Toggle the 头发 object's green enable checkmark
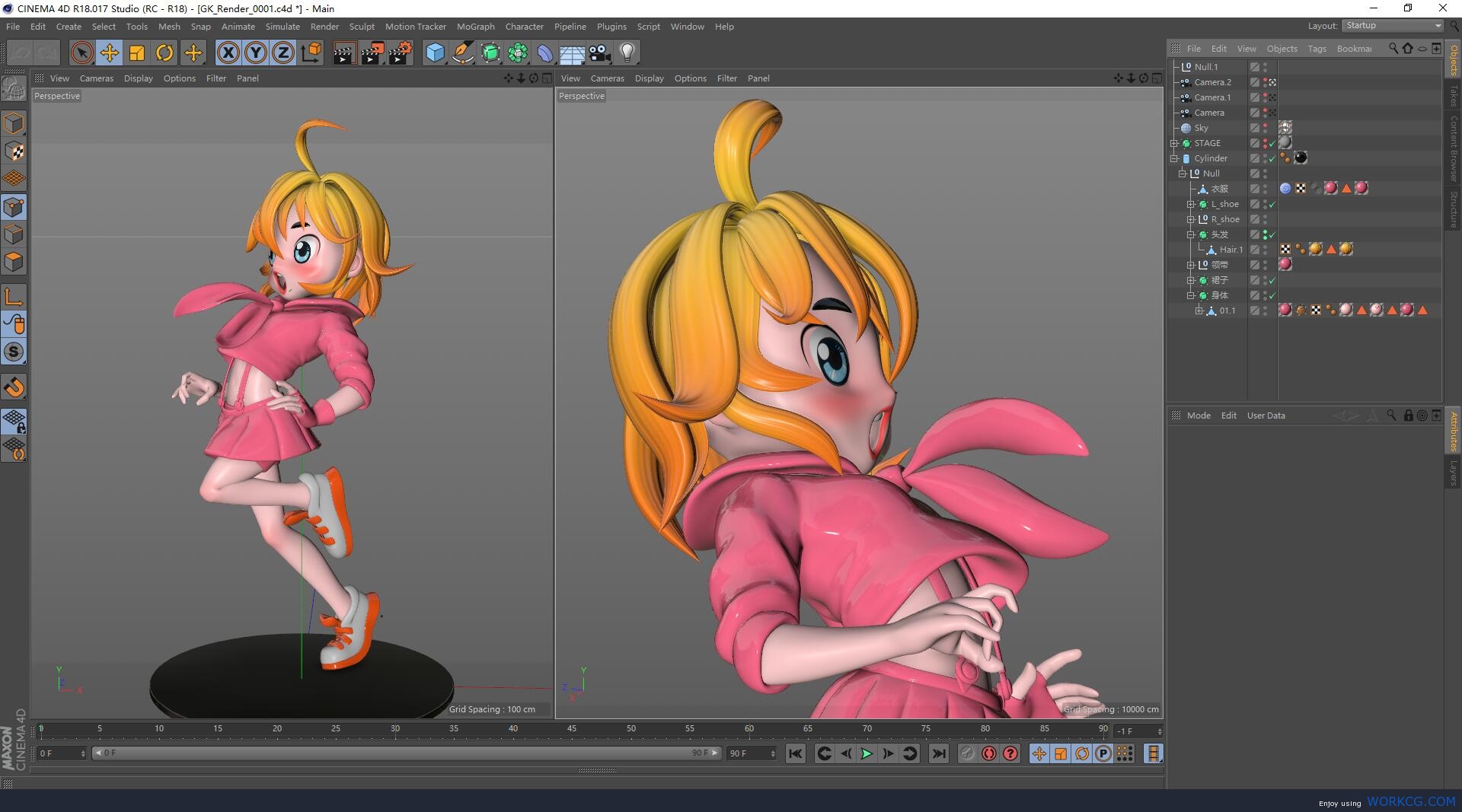1462x812 pixels. click(x=1272, y=234)
